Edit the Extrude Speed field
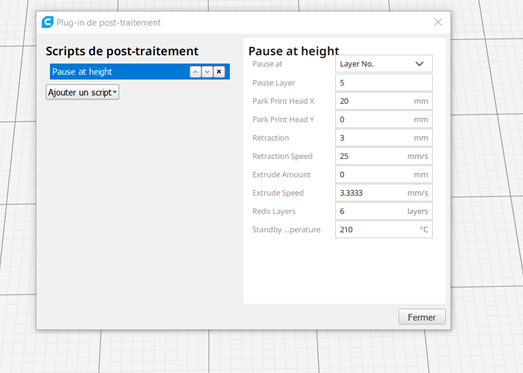This screenshot has width=523, height=373. point(384,193)
